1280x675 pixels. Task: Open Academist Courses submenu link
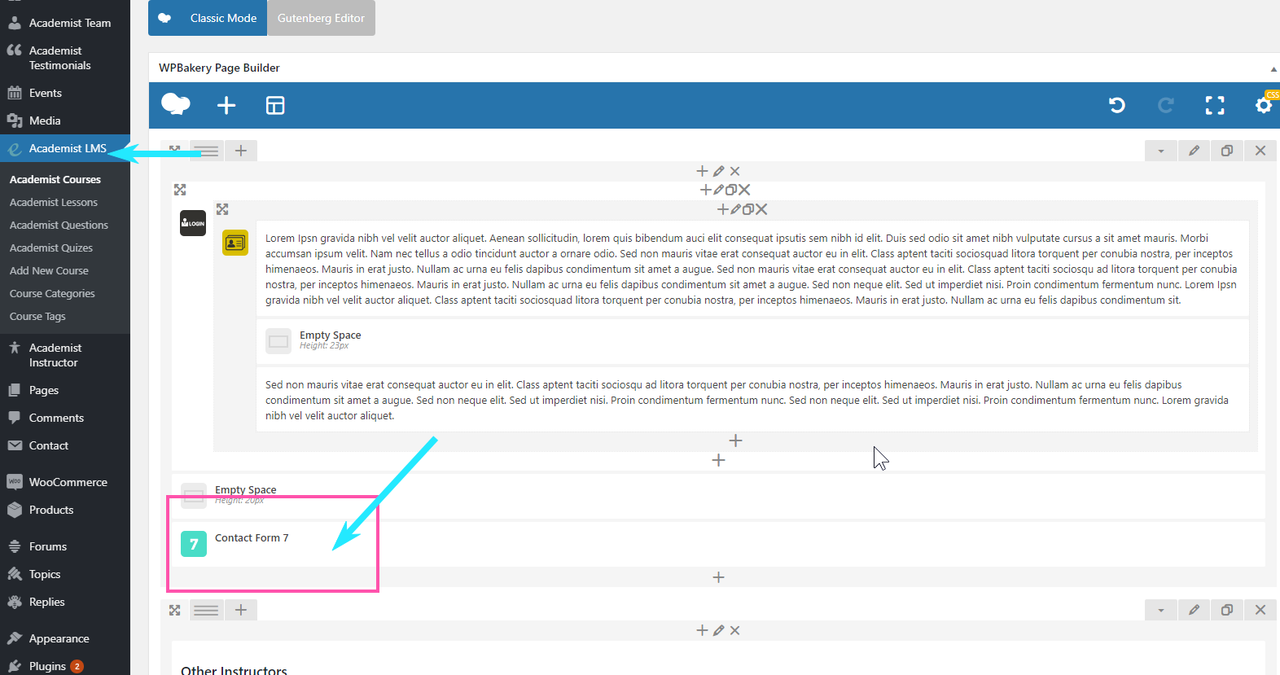[x=55, y=179]
